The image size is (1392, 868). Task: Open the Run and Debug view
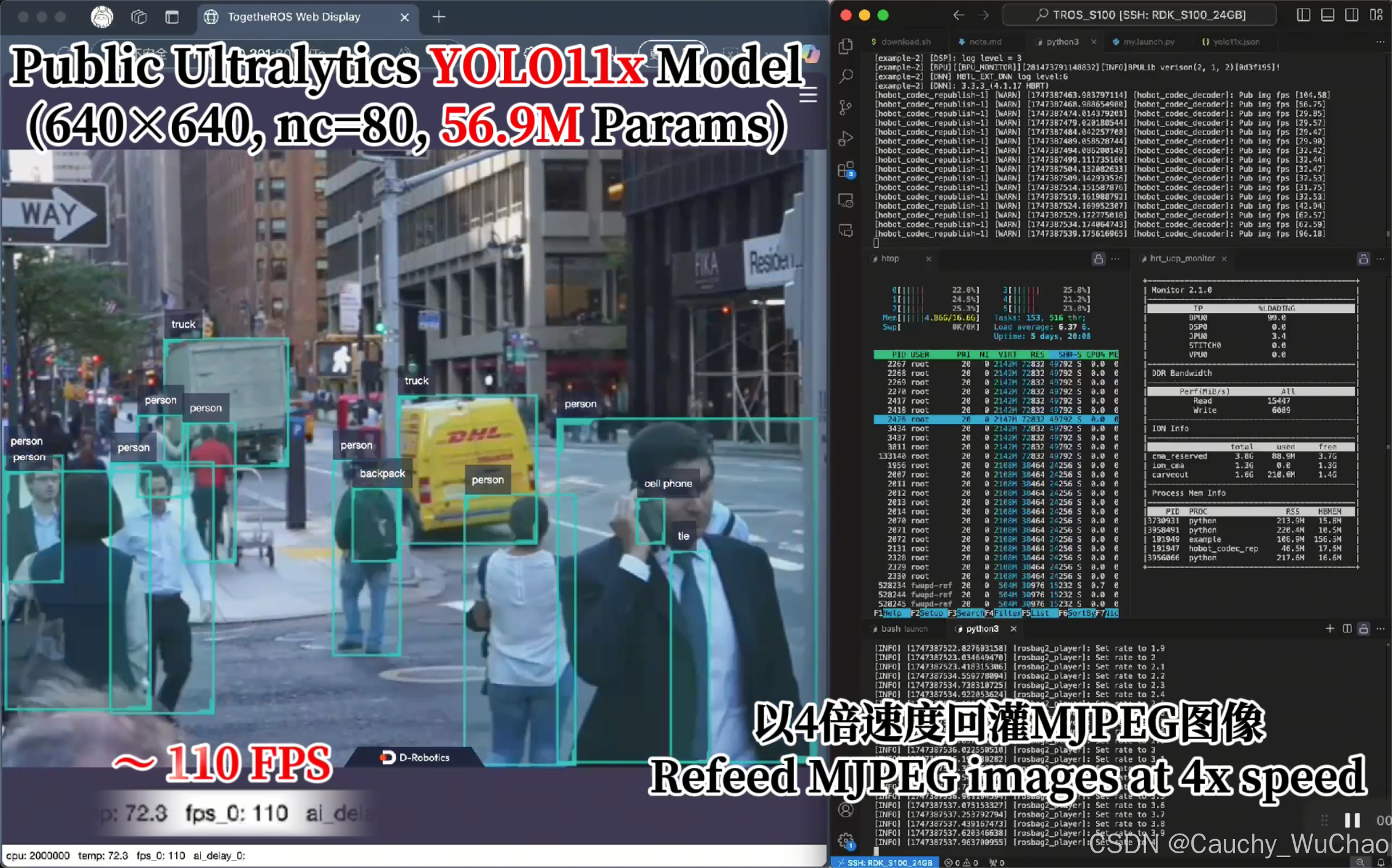tap(846, 139)
